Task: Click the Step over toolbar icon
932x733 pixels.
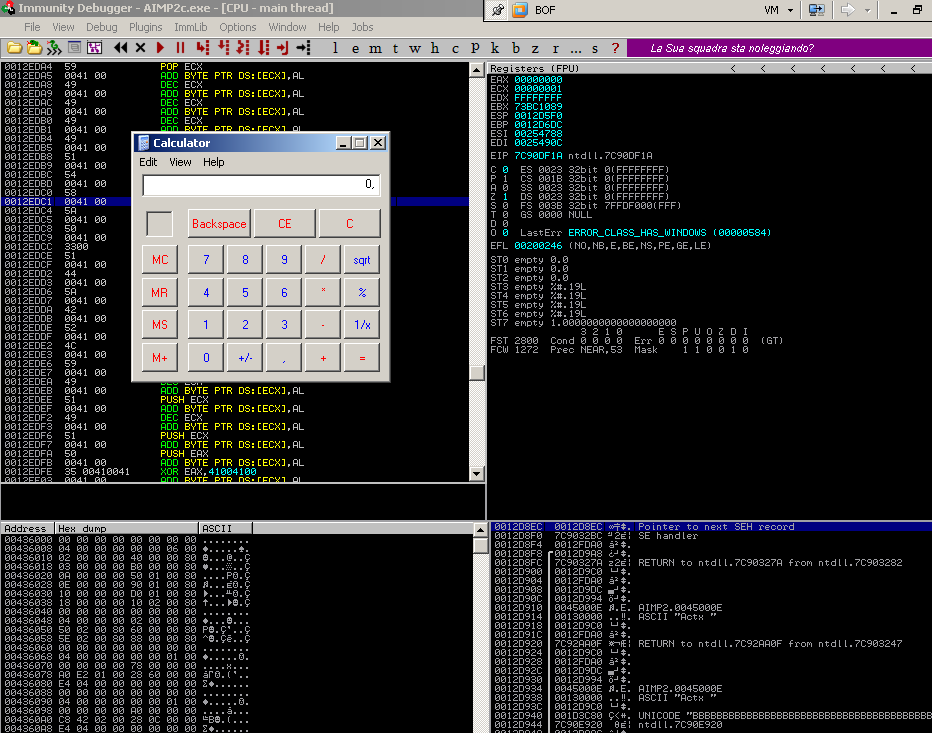Action: pyautogui.click(x=223, y=48)
